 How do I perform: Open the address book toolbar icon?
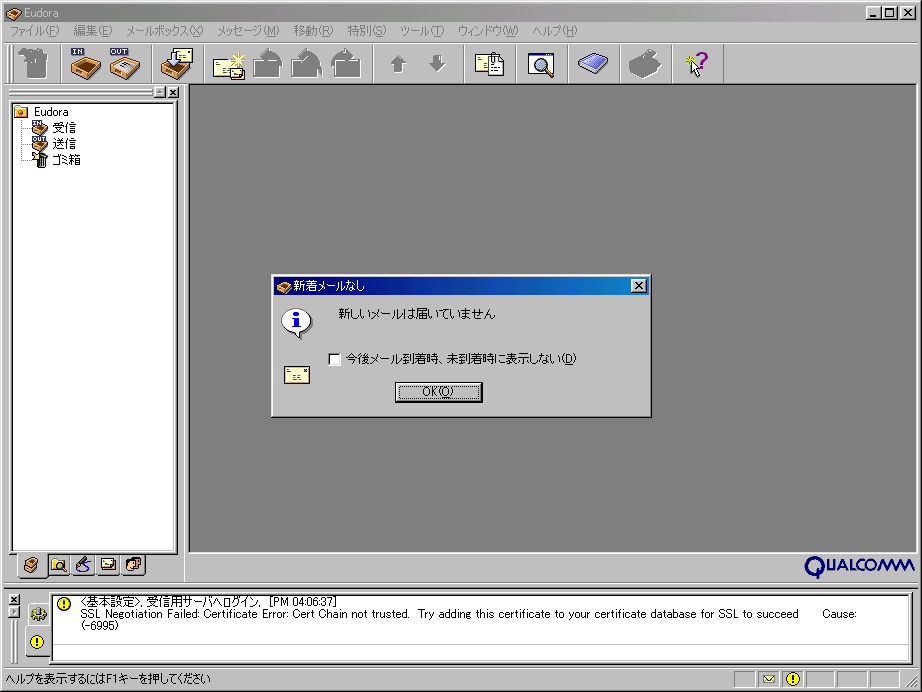click(593, 63)
